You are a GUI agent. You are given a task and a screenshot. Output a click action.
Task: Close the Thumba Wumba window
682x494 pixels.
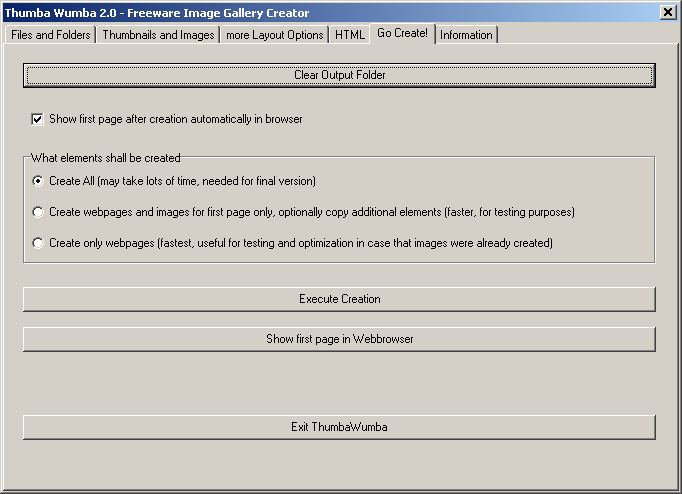tap(668, 12)
